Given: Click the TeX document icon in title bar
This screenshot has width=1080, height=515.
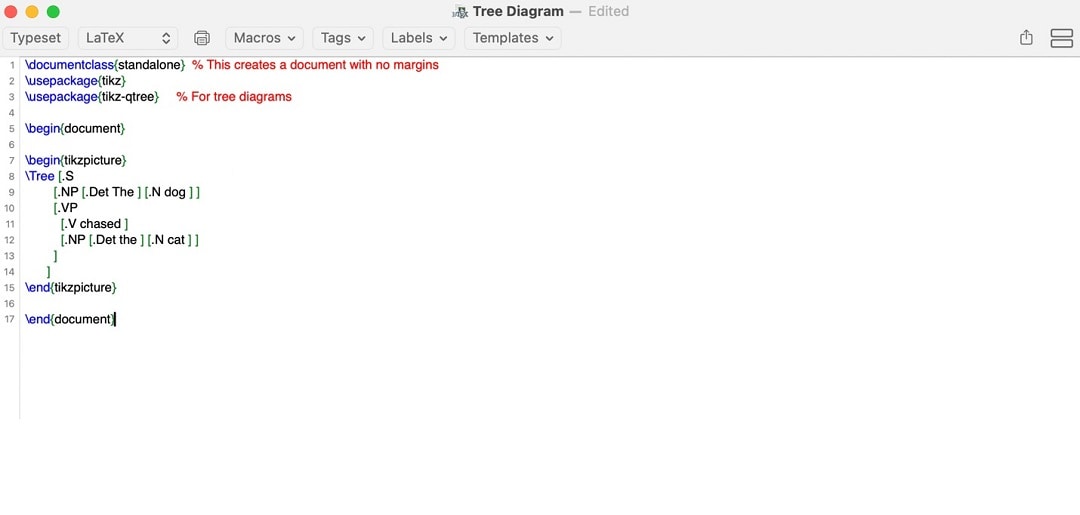Looking at the screenshot, I should pyautogui.click(x=460, y=12).
